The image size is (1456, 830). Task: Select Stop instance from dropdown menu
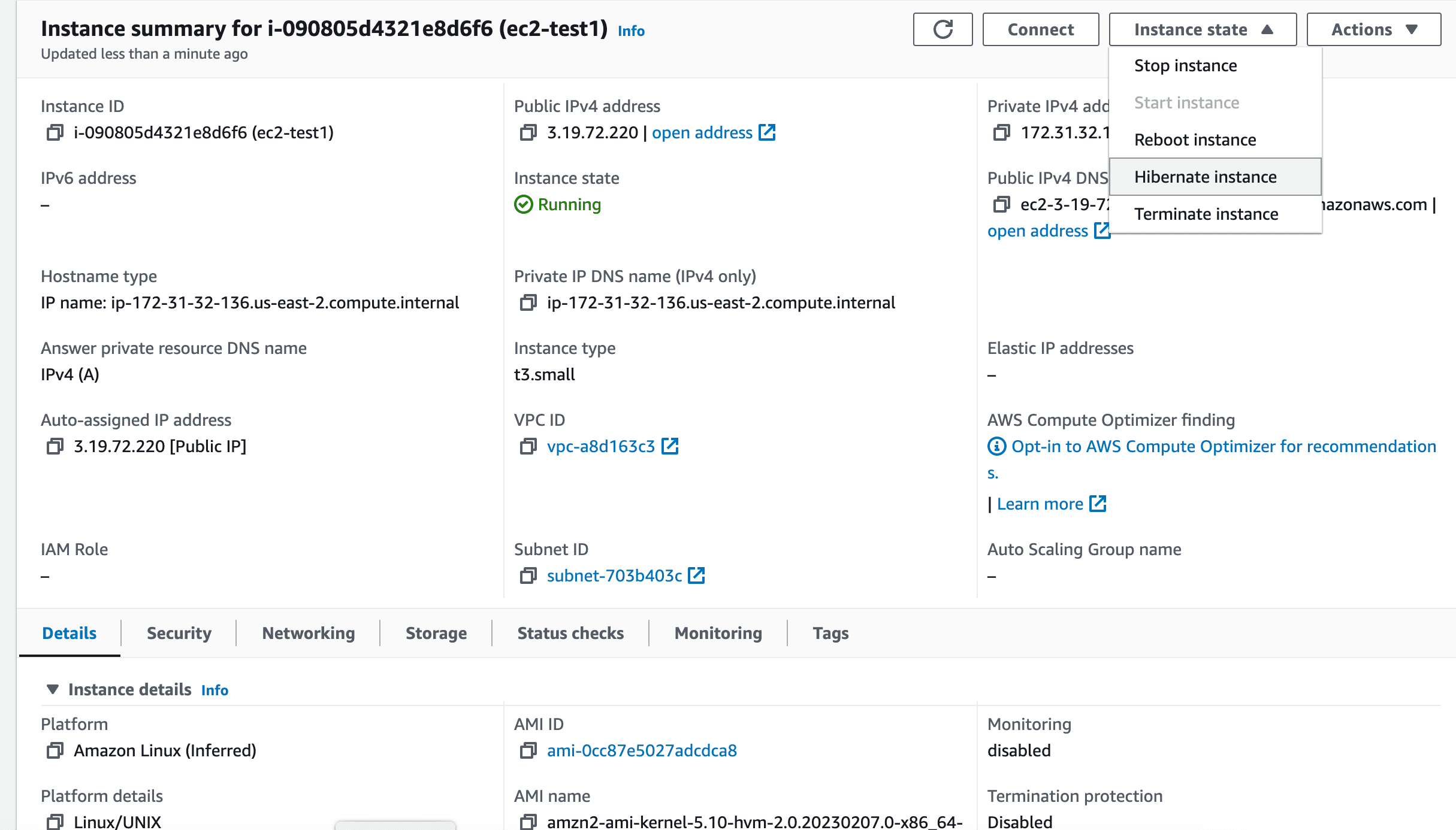point(1185,65)
